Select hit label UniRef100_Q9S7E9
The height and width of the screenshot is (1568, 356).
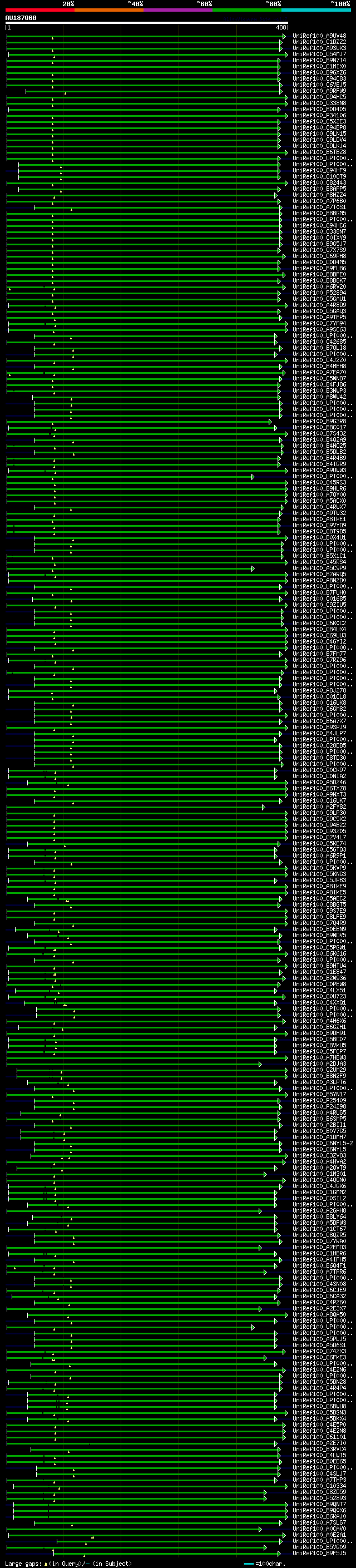pyautogui.click(x=319, y=911)
